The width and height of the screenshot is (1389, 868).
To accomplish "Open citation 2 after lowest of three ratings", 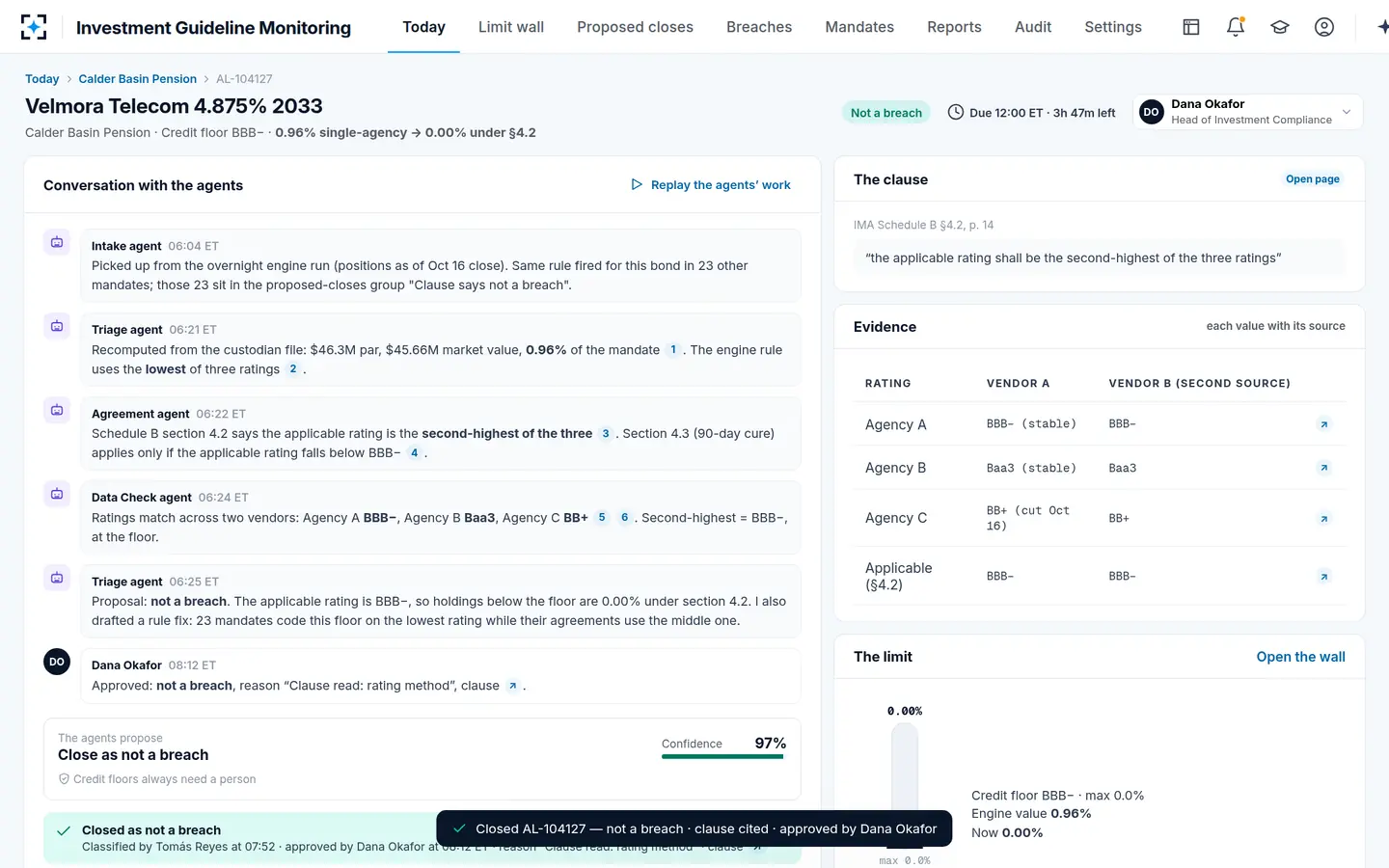I will pyautogui.click(x=293, y=369).
